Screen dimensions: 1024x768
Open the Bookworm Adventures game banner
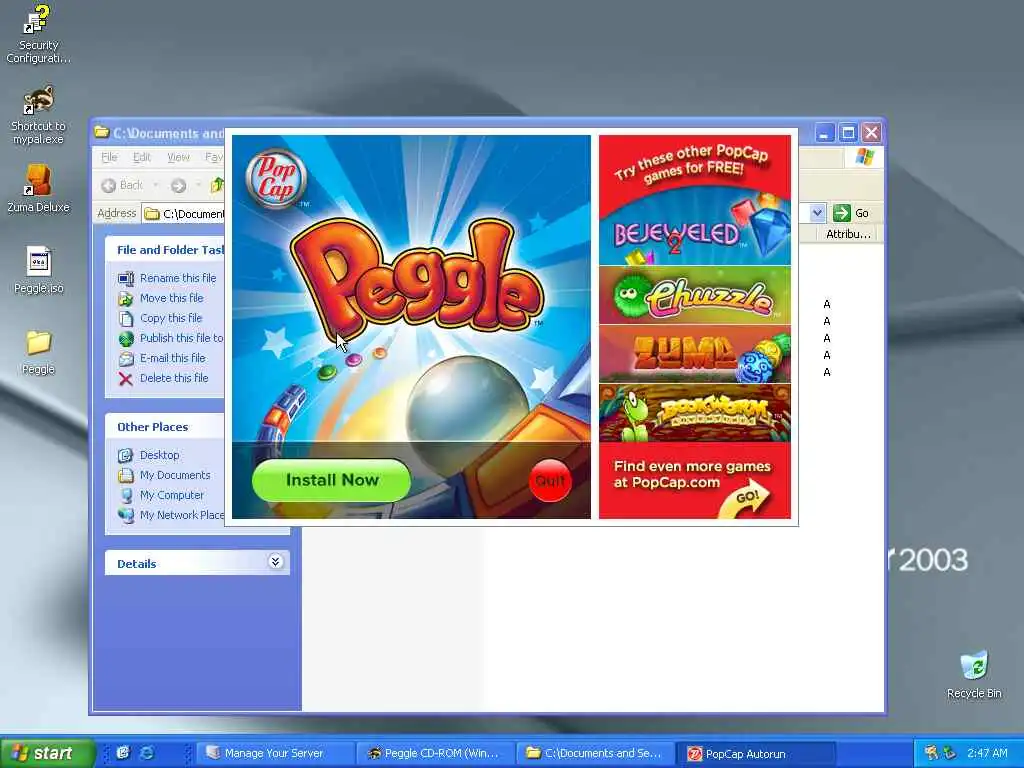[695, 413]
